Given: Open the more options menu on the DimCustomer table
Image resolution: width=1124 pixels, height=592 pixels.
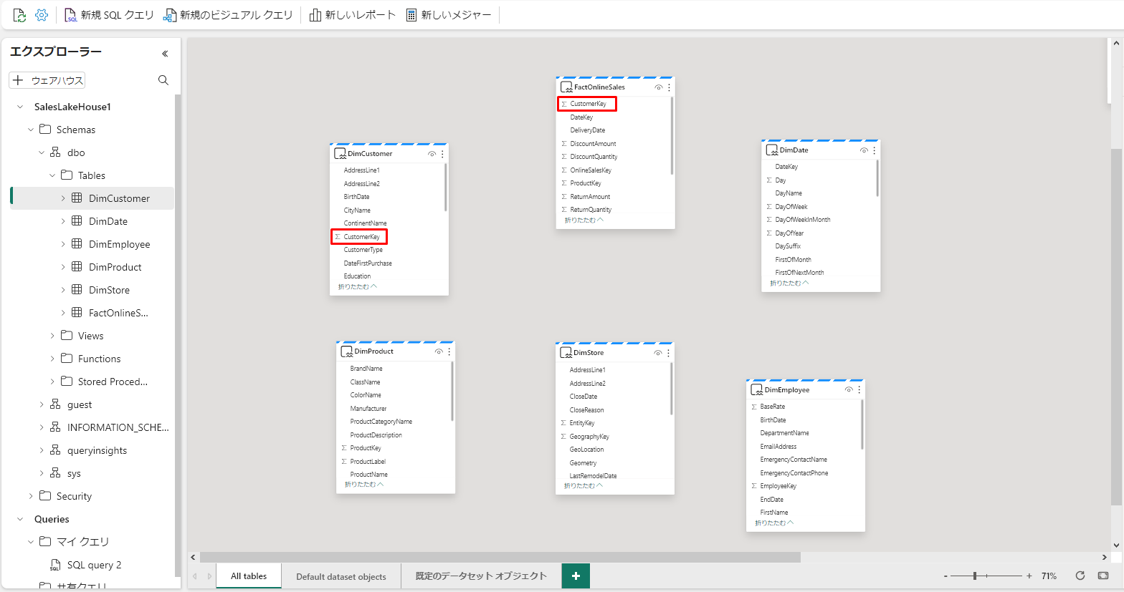Looking at the screenshot, I should (x=443, y=154).
